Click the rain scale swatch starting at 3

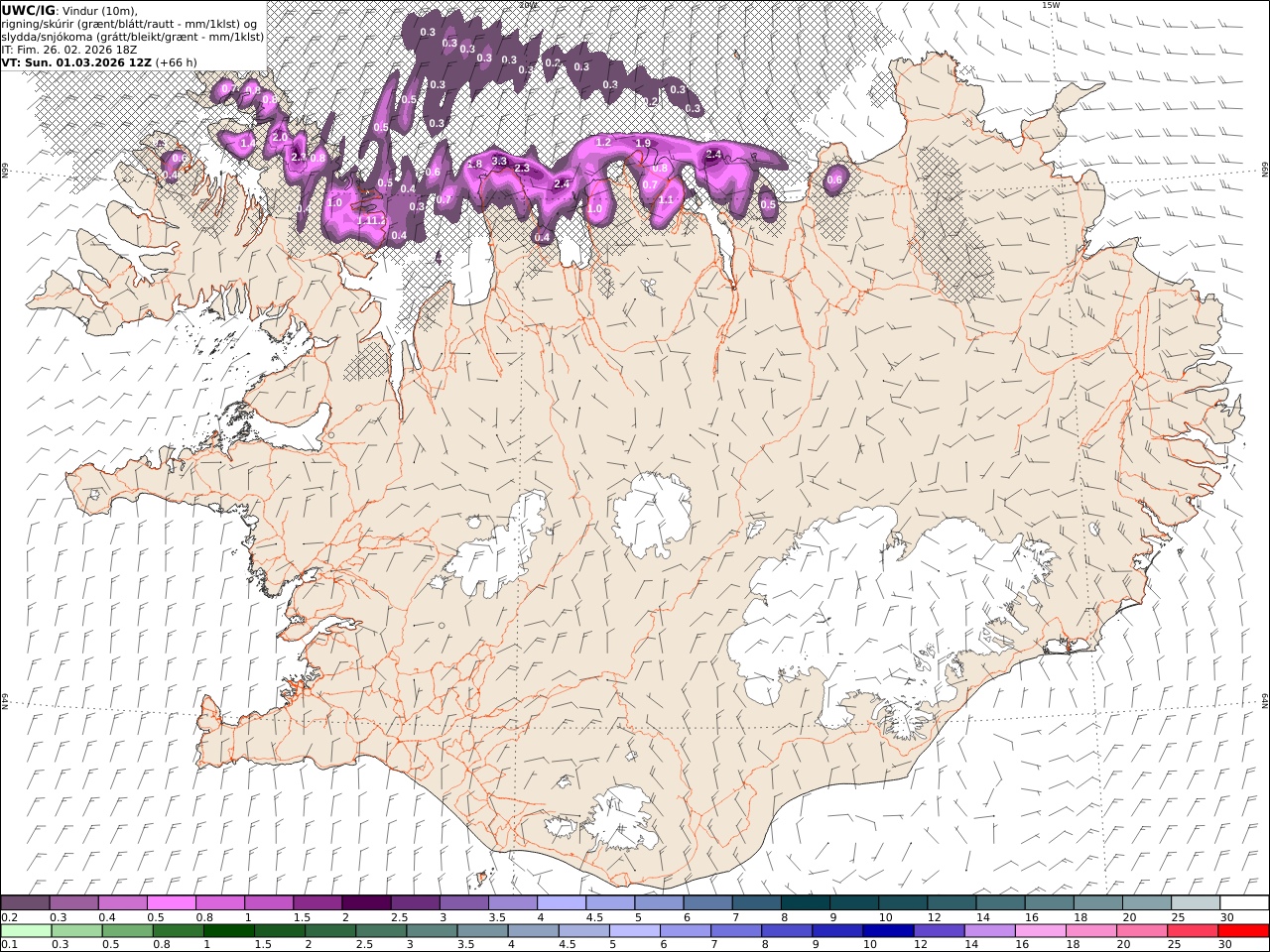tap(432, 931)
